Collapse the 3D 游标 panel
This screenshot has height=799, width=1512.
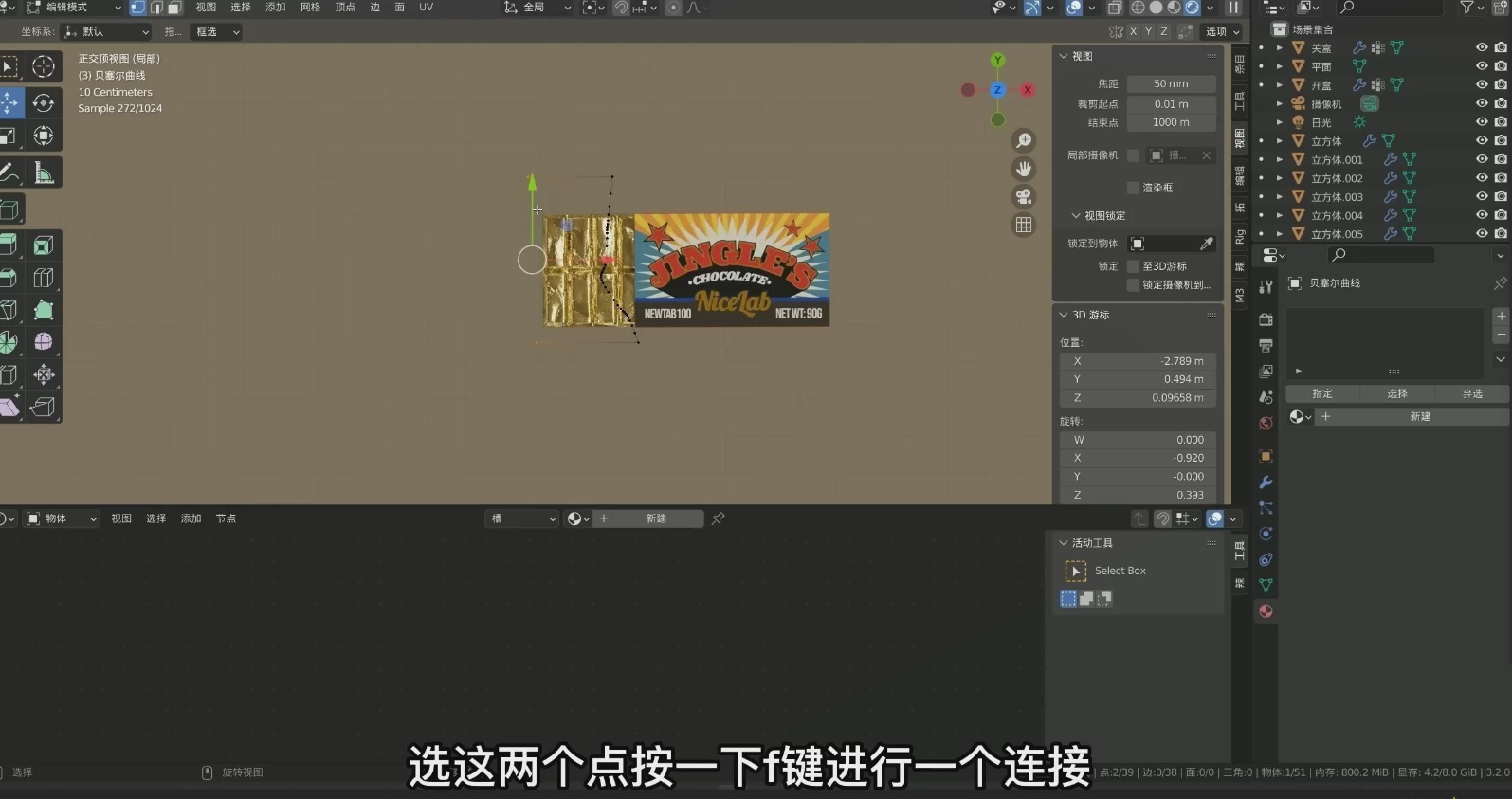1064,315
